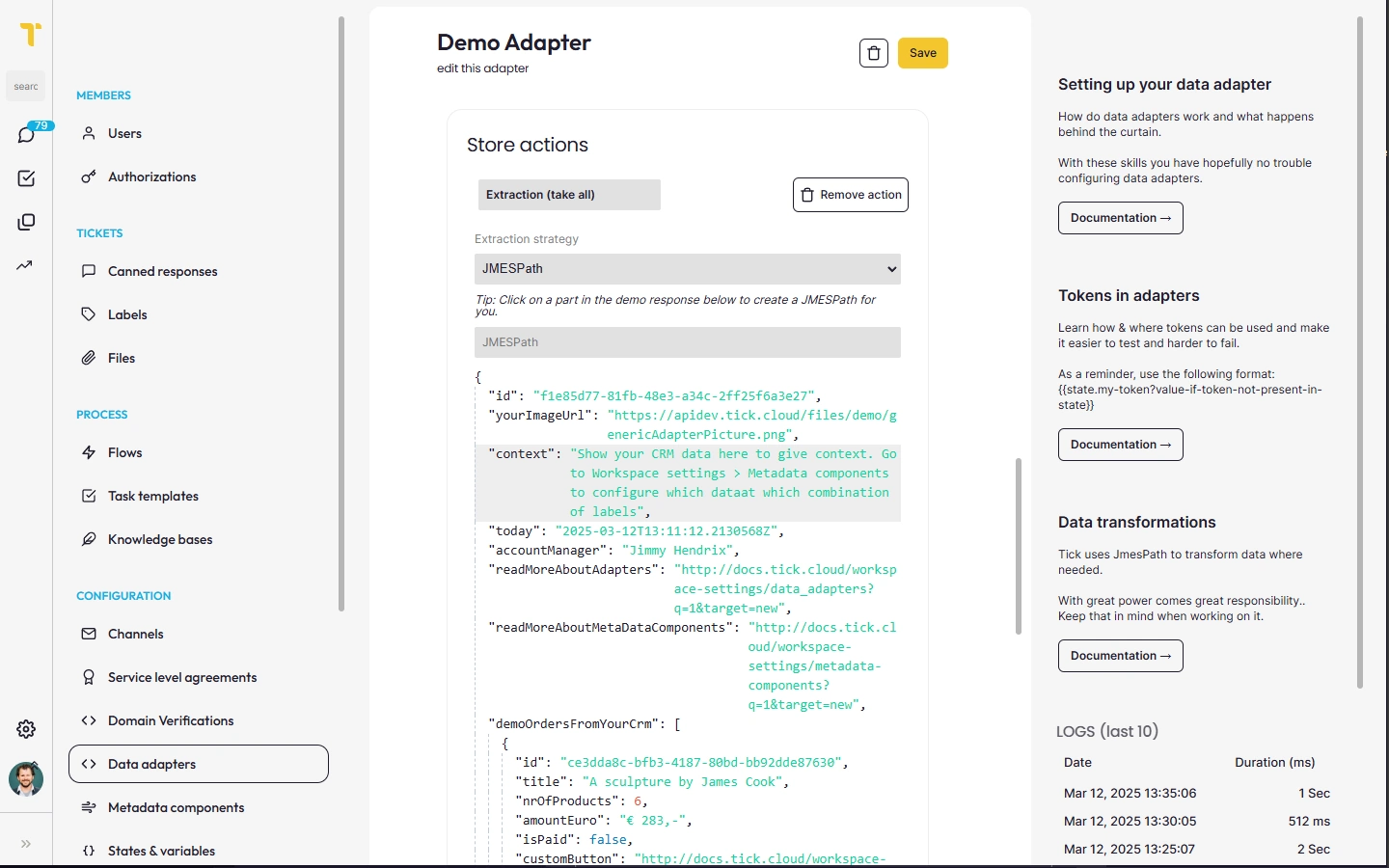Click the "nrOfProducts" key
Viewport: 1389px width, 868px height.
[567, 800]
